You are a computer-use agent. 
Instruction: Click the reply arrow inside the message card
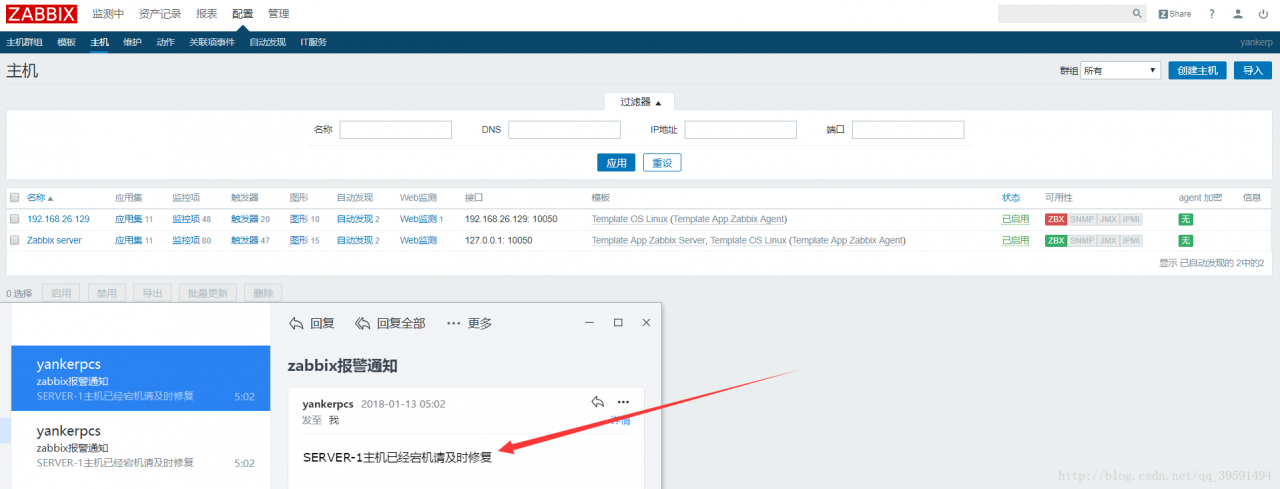point(598,402)
